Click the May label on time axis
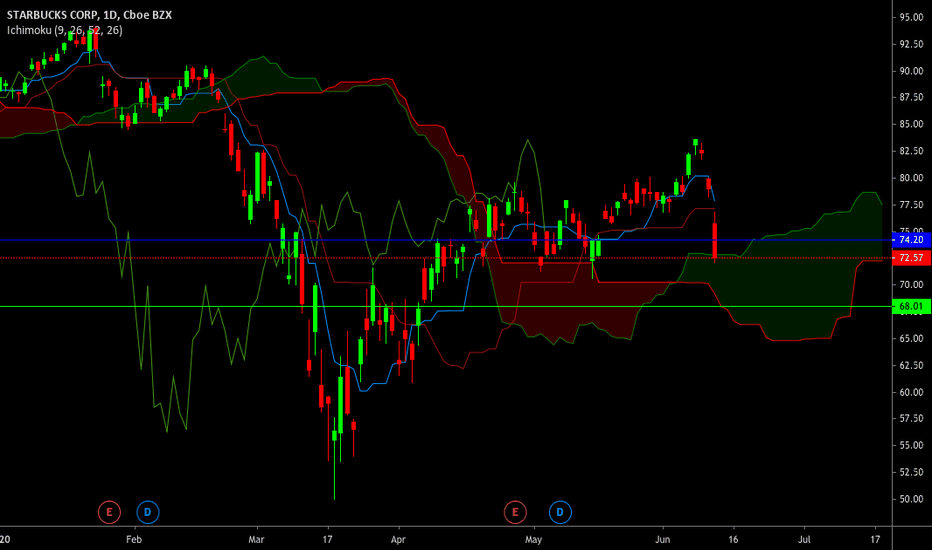The image size is (932, 550). (x=533, y=539)
